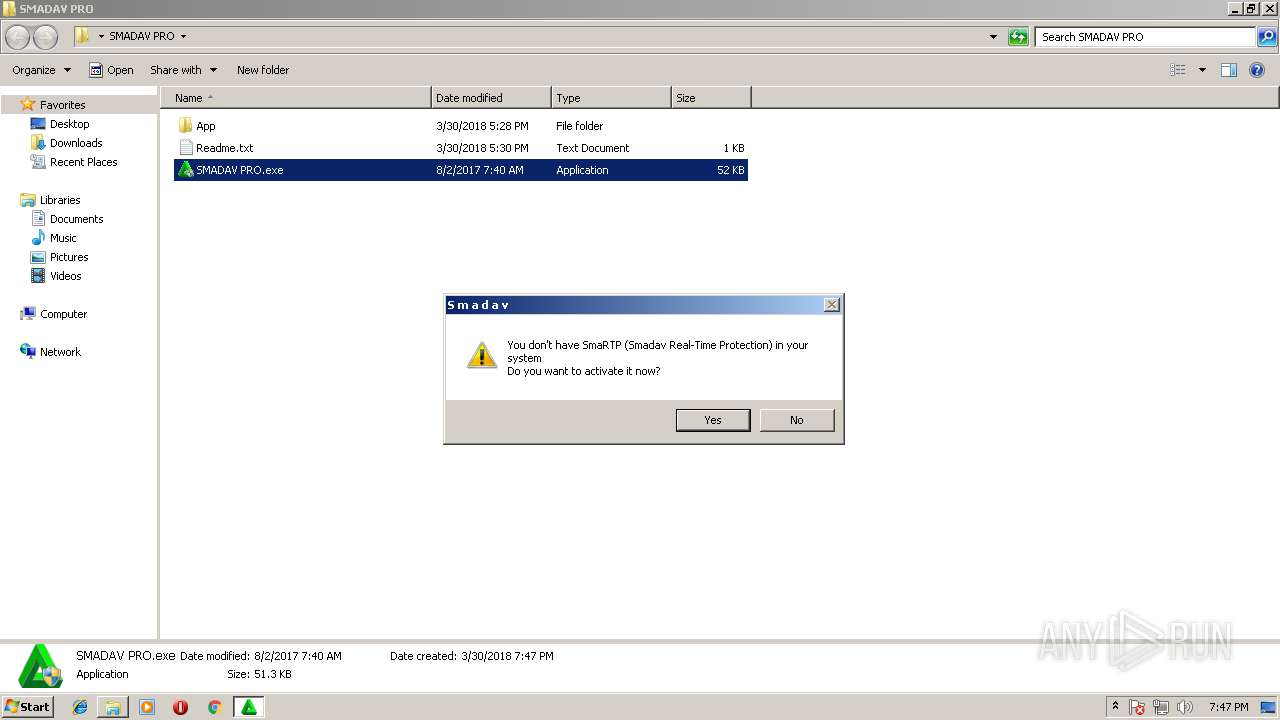Sort by Date modified column

[491, 98]
